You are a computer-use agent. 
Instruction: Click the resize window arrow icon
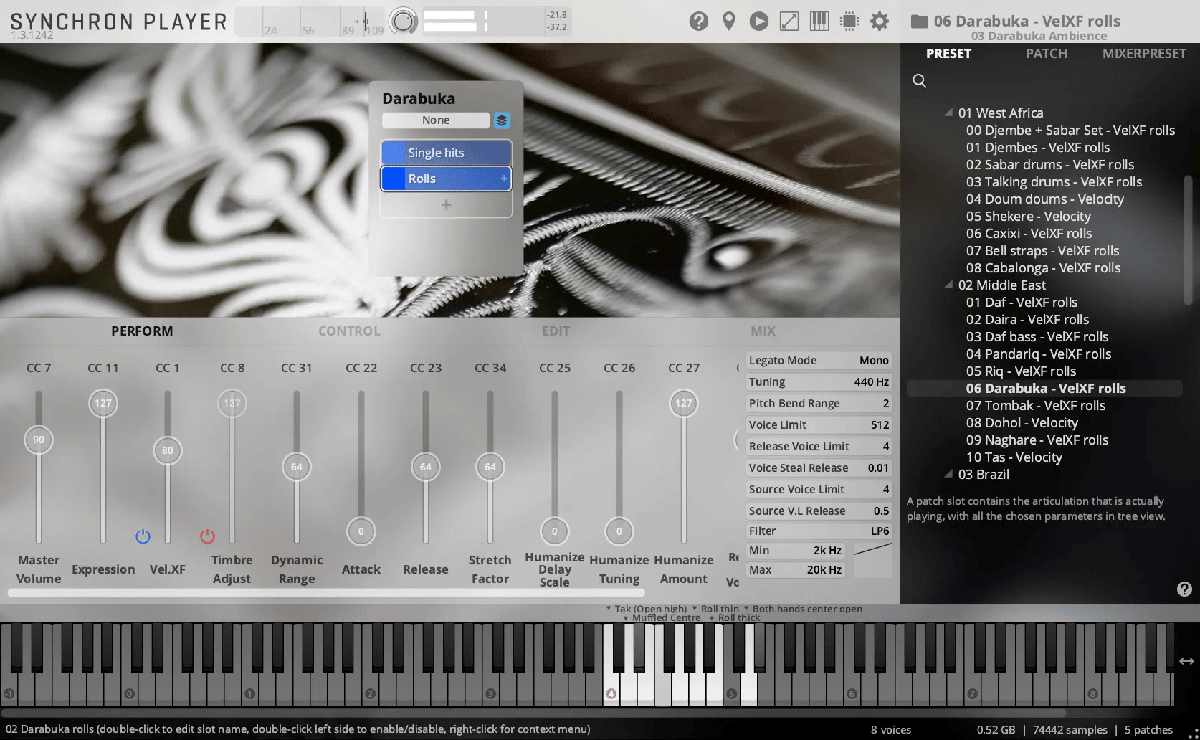click(x=789, y=21)
